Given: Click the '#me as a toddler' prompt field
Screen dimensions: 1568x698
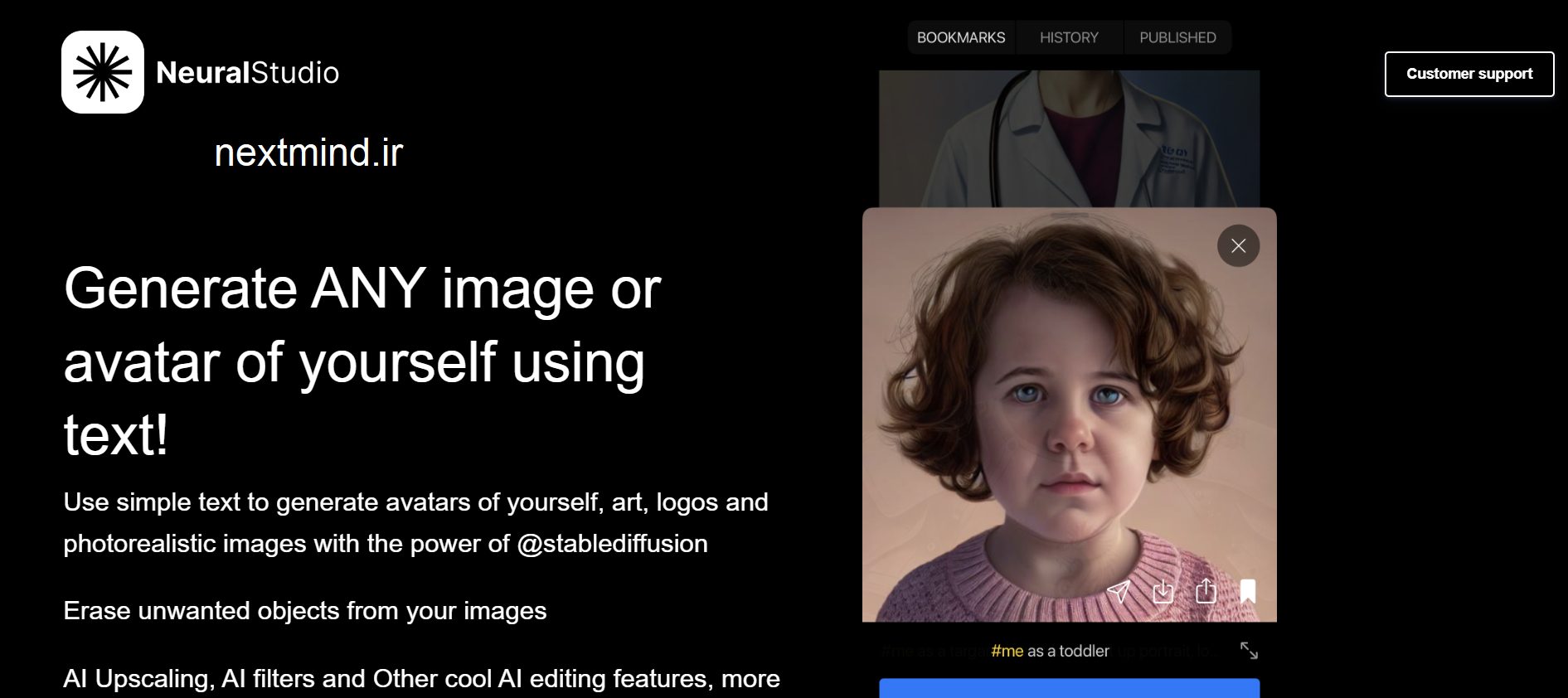Looking at the screenshot, I should 1050,651.
